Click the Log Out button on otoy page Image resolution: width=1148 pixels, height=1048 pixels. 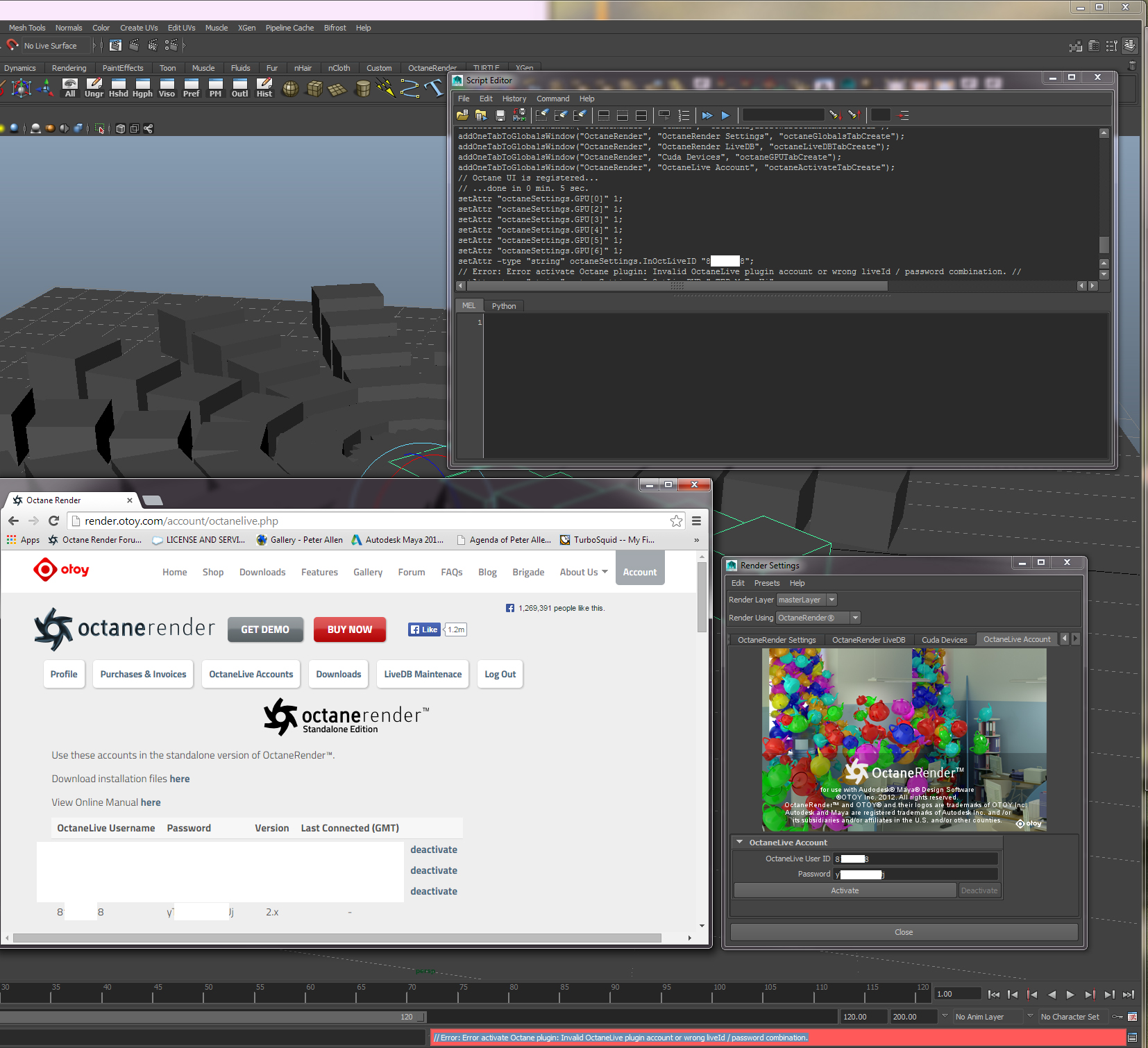[x=500, y=674]
